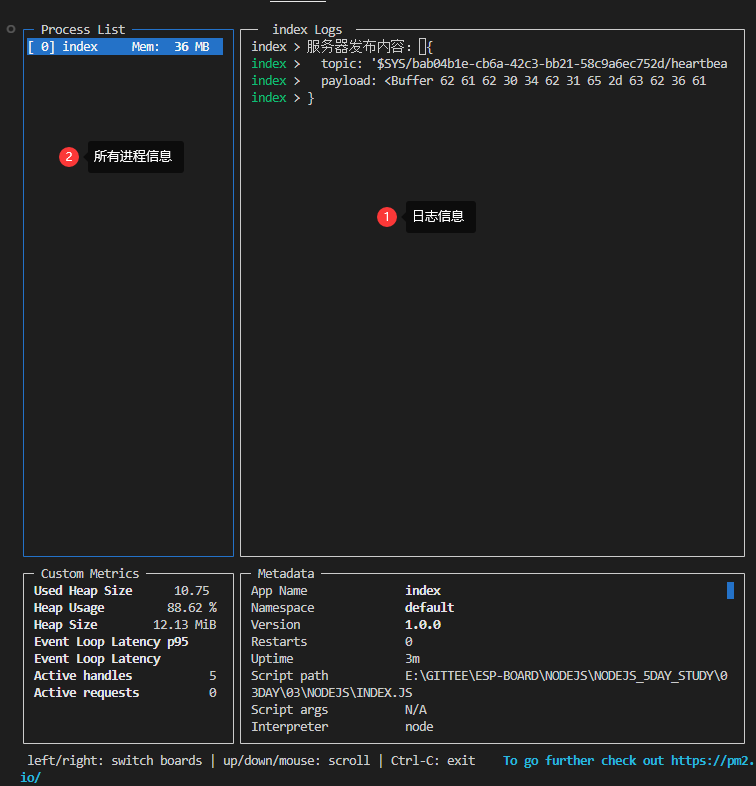The image size is (756, 786).
Task: Select the index process in Process List
Action: 125,47
